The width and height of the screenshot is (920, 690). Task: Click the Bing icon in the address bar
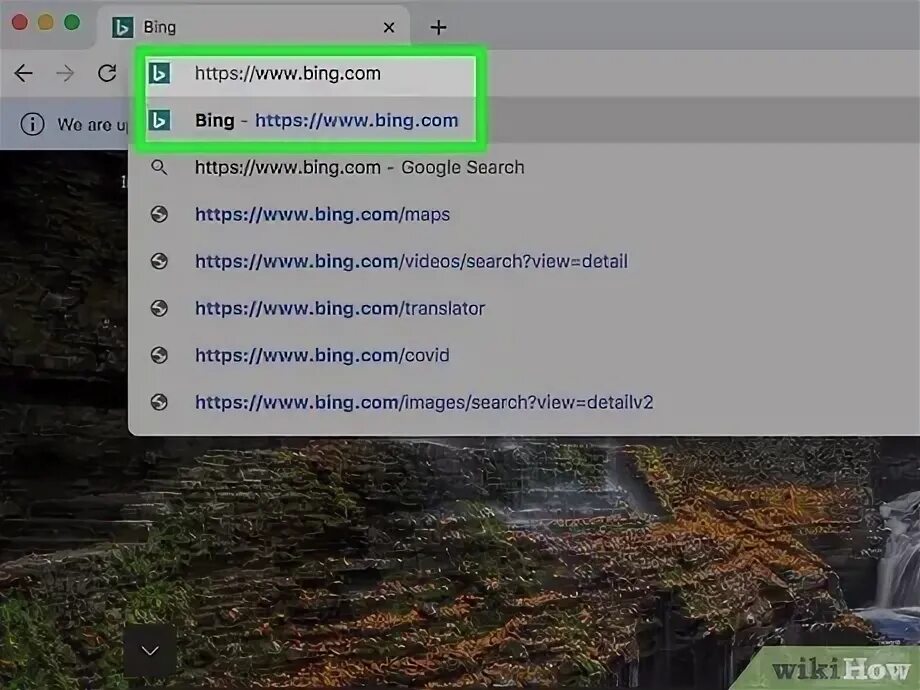pos(159,73)
